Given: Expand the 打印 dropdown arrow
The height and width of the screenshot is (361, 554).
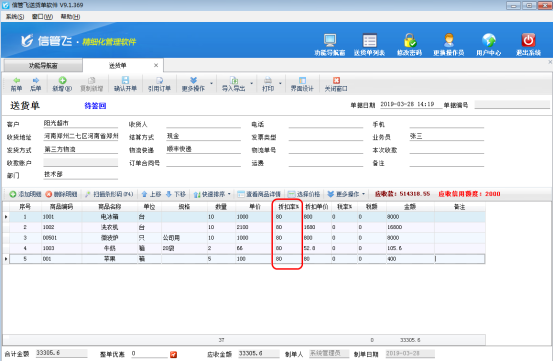Looking at the screenshot, I should [x=280, y=84].
